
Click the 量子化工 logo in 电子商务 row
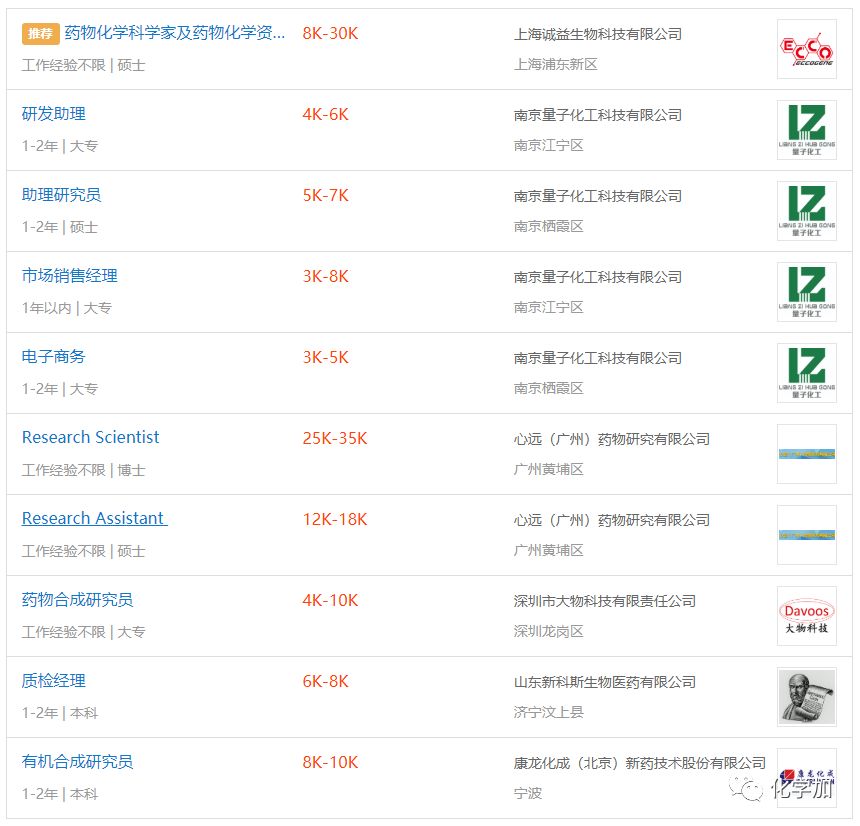pyautogui.click(x=807, y=373)
